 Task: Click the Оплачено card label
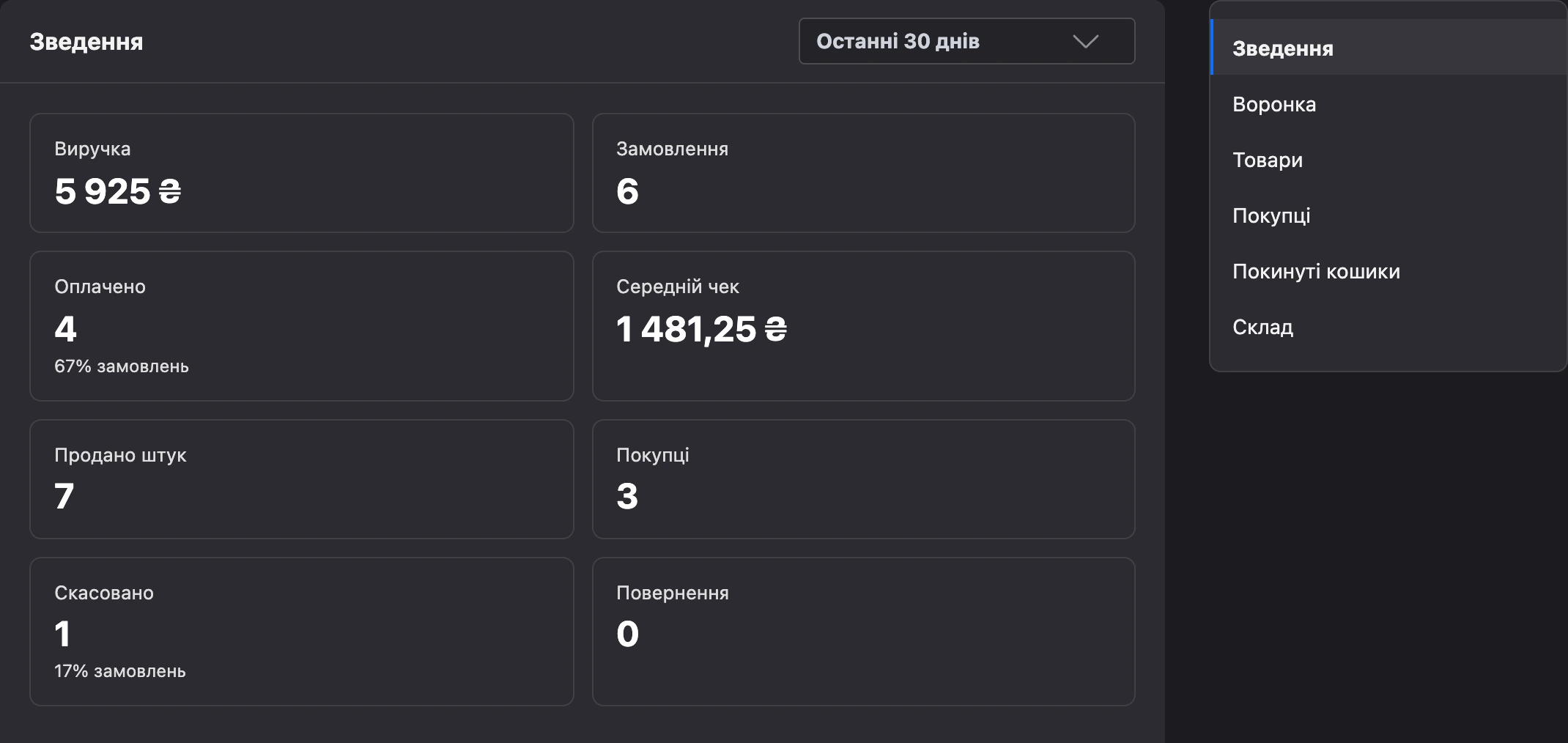100,287
